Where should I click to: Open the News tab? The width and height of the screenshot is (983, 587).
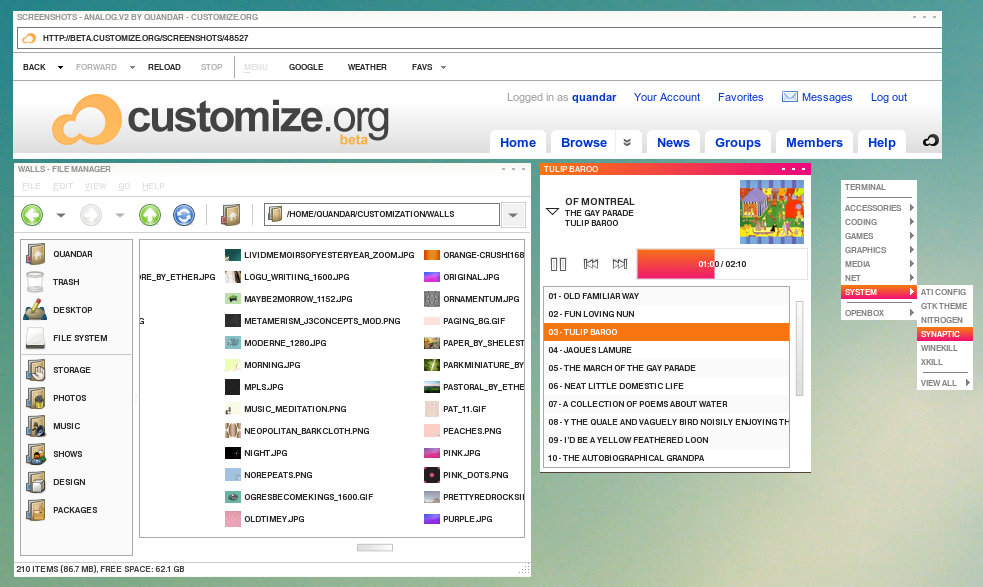click(673, 142)
